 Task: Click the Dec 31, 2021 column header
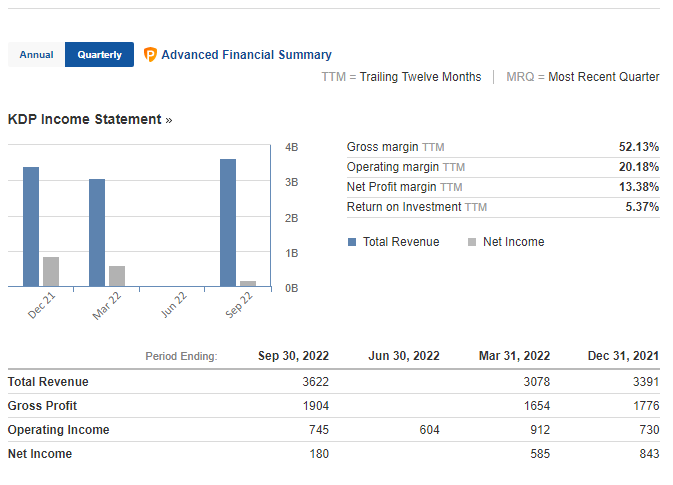[623, 356]
